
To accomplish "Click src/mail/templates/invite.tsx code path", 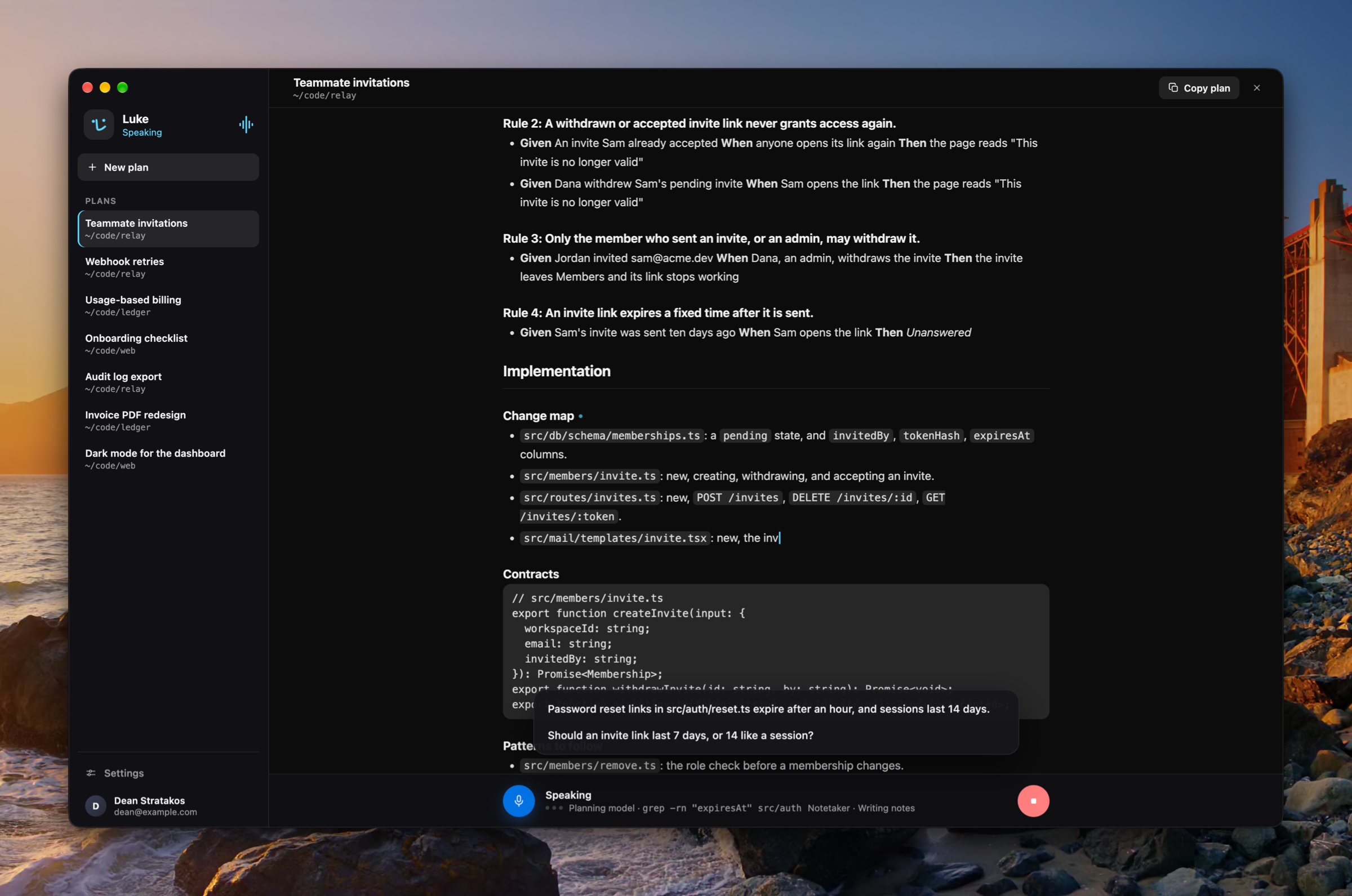I will pos(615,538).
